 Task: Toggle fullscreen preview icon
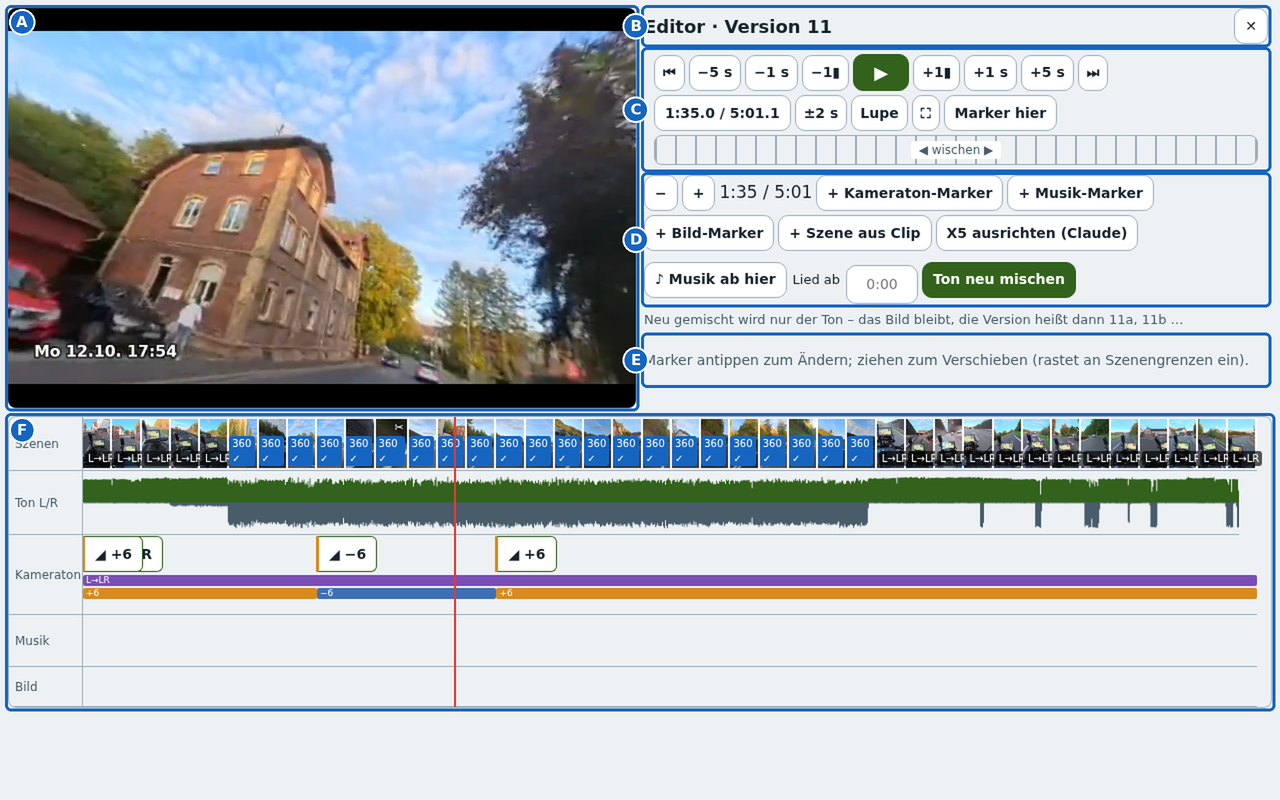pyautogui.click(x=926, y=113)
